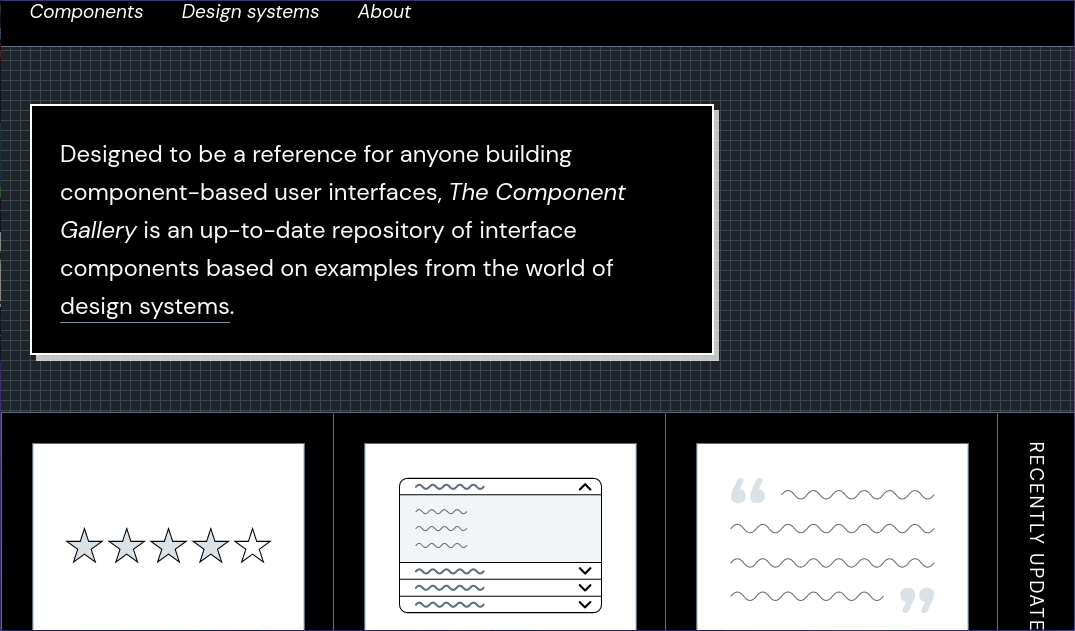Open the accordion component card

(x=500, y=537)
